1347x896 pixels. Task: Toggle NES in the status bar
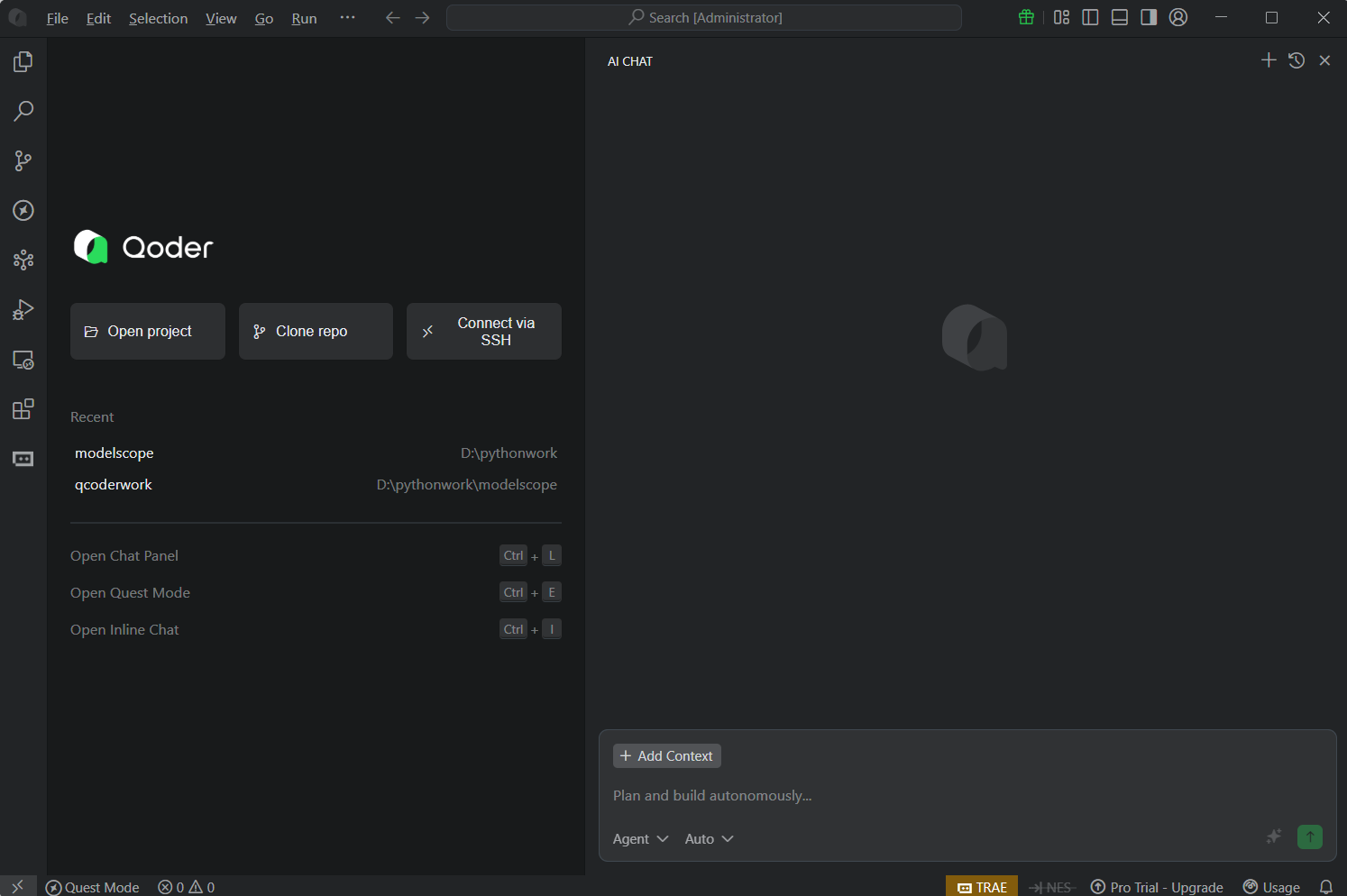click(x=1051, y=887)
